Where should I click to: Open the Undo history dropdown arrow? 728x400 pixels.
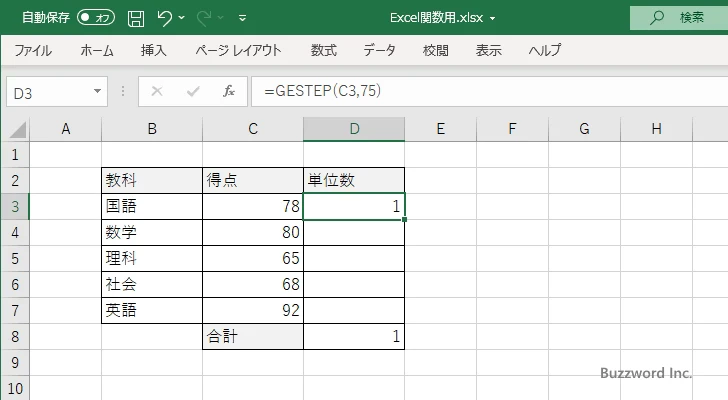[x=182, y=18]
